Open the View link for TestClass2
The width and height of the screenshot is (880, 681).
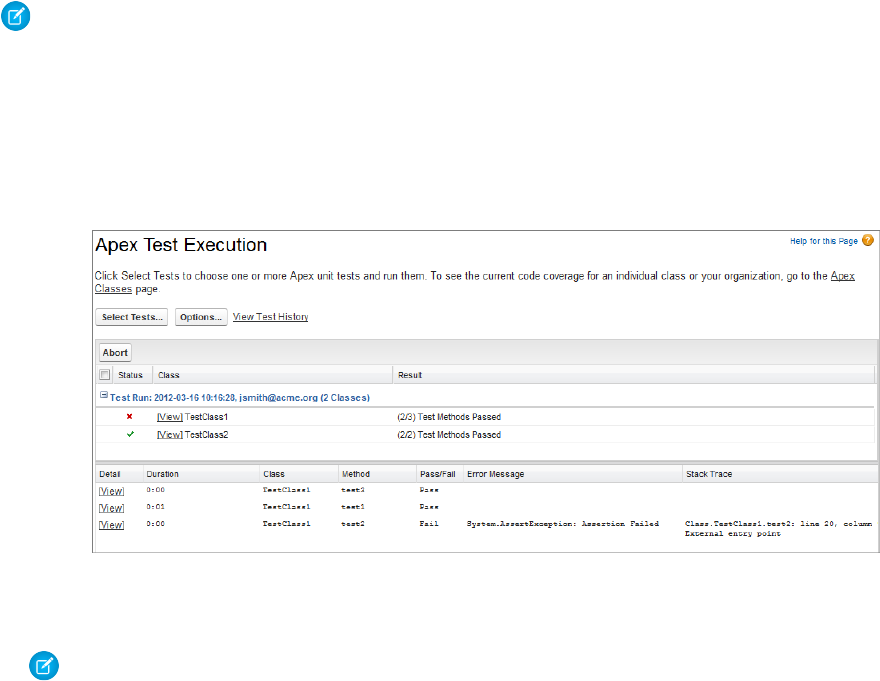(169, 435)
